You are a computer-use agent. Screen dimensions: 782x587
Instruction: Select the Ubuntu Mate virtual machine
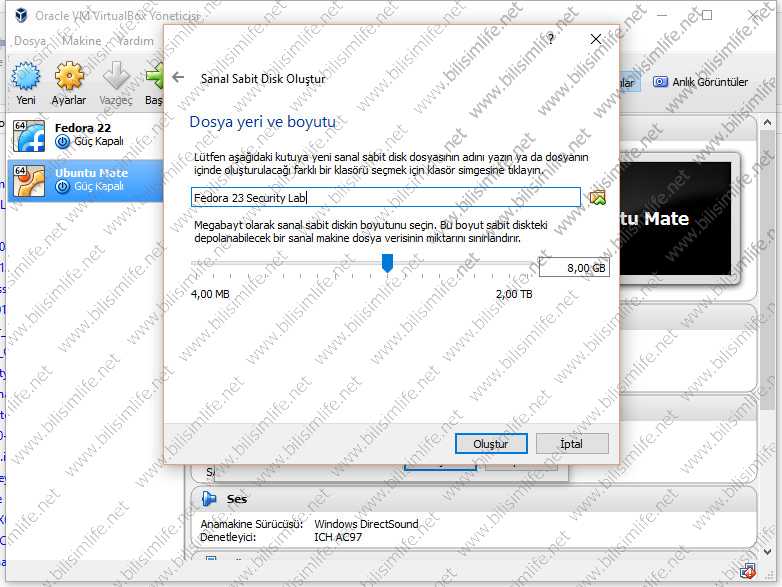[x=85, y=180]
